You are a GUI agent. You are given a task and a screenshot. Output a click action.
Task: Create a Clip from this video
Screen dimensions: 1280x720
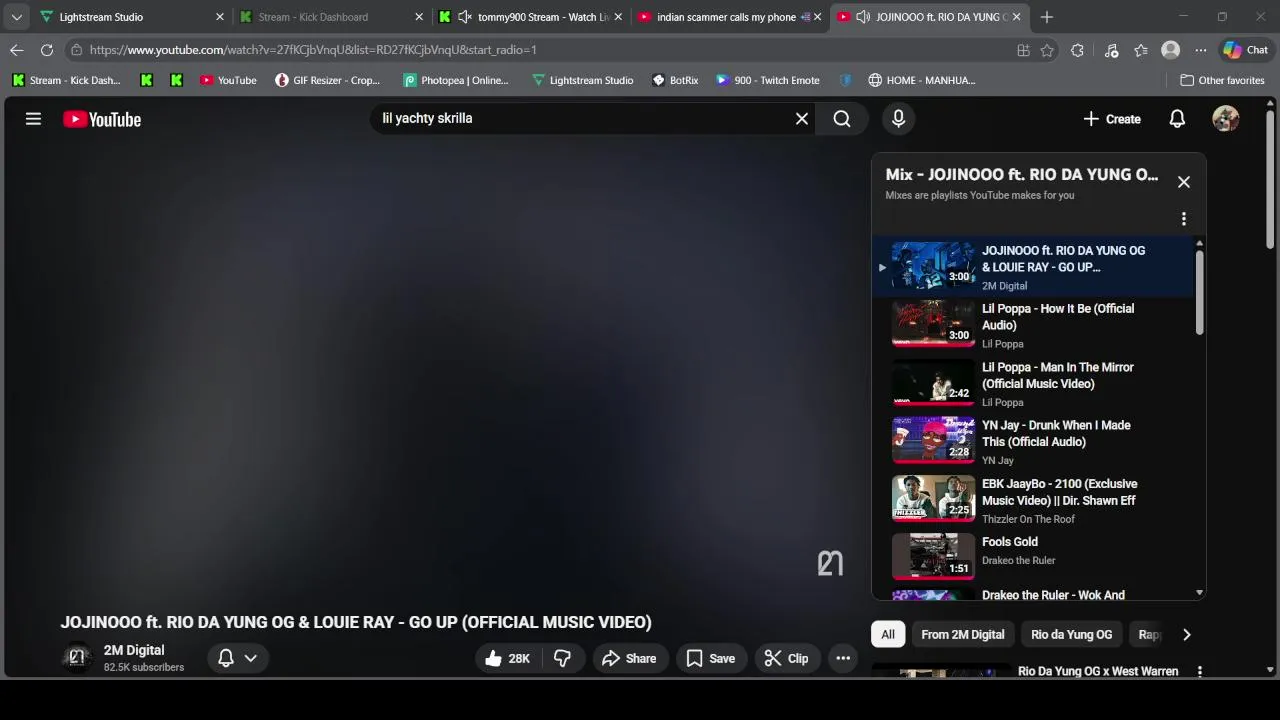pyautogui.click(x=786, y=658)
